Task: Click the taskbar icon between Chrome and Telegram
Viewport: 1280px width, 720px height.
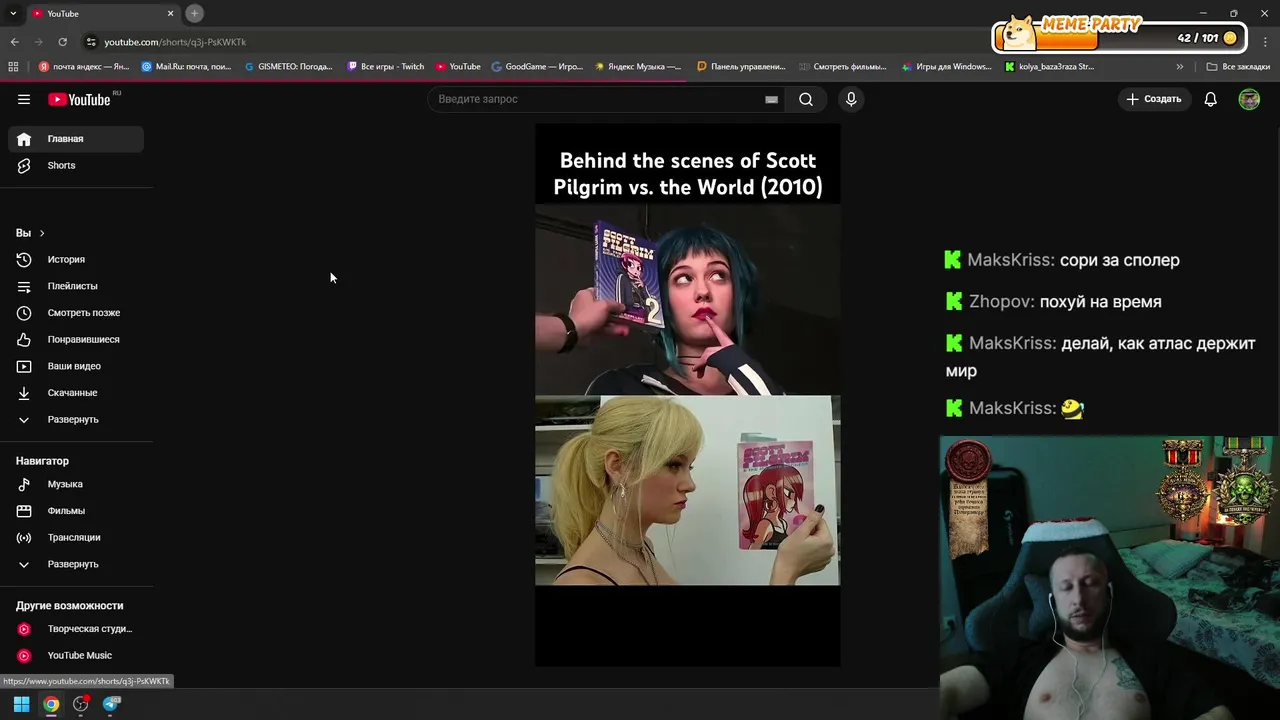Action: 81,704
